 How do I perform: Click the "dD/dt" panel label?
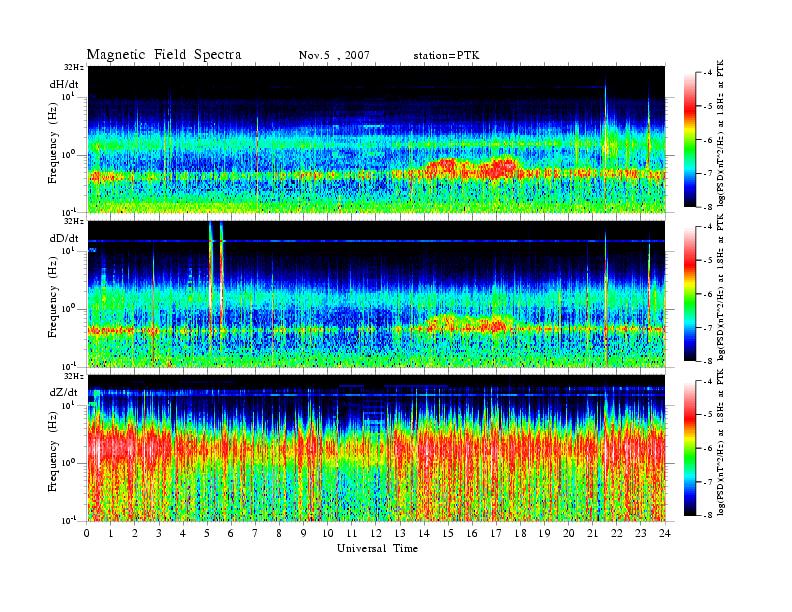point(64,238)
